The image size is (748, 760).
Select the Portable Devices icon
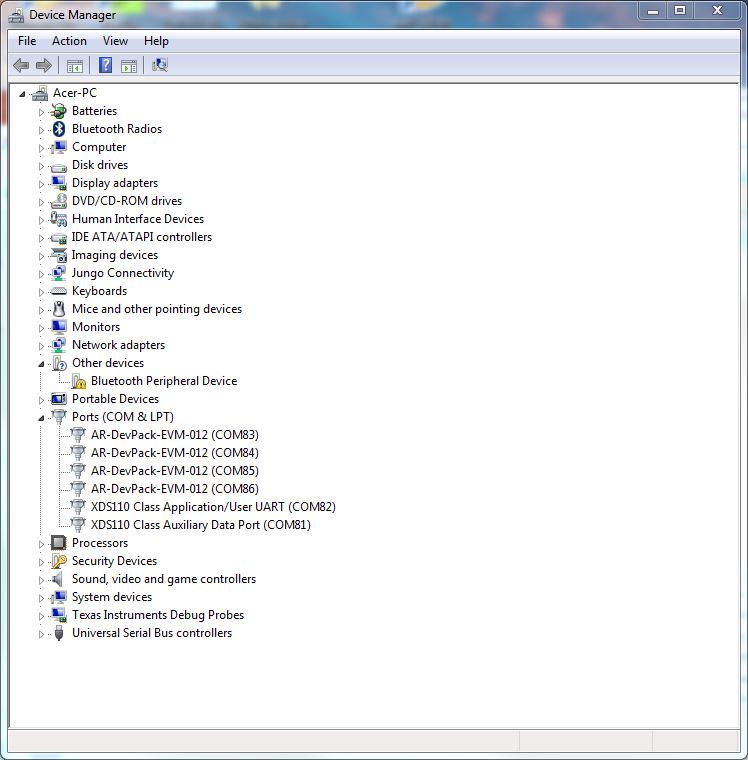59,399
